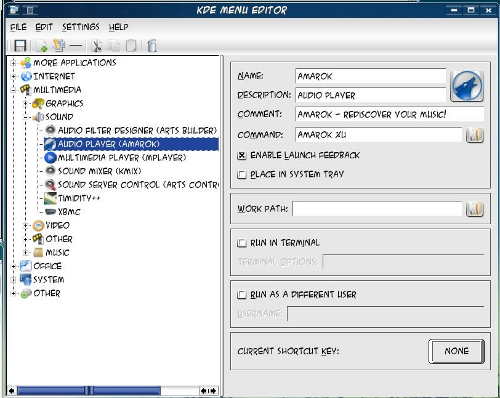Click the More Applications icon in tree
This screenshot has height=398, width=500.
(x=26, y=63)
